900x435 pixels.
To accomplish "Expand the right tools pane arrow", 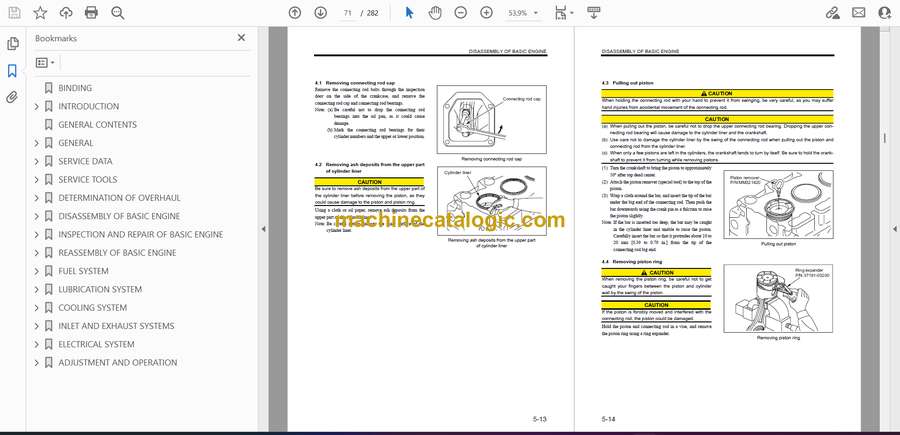I will 895,229.
